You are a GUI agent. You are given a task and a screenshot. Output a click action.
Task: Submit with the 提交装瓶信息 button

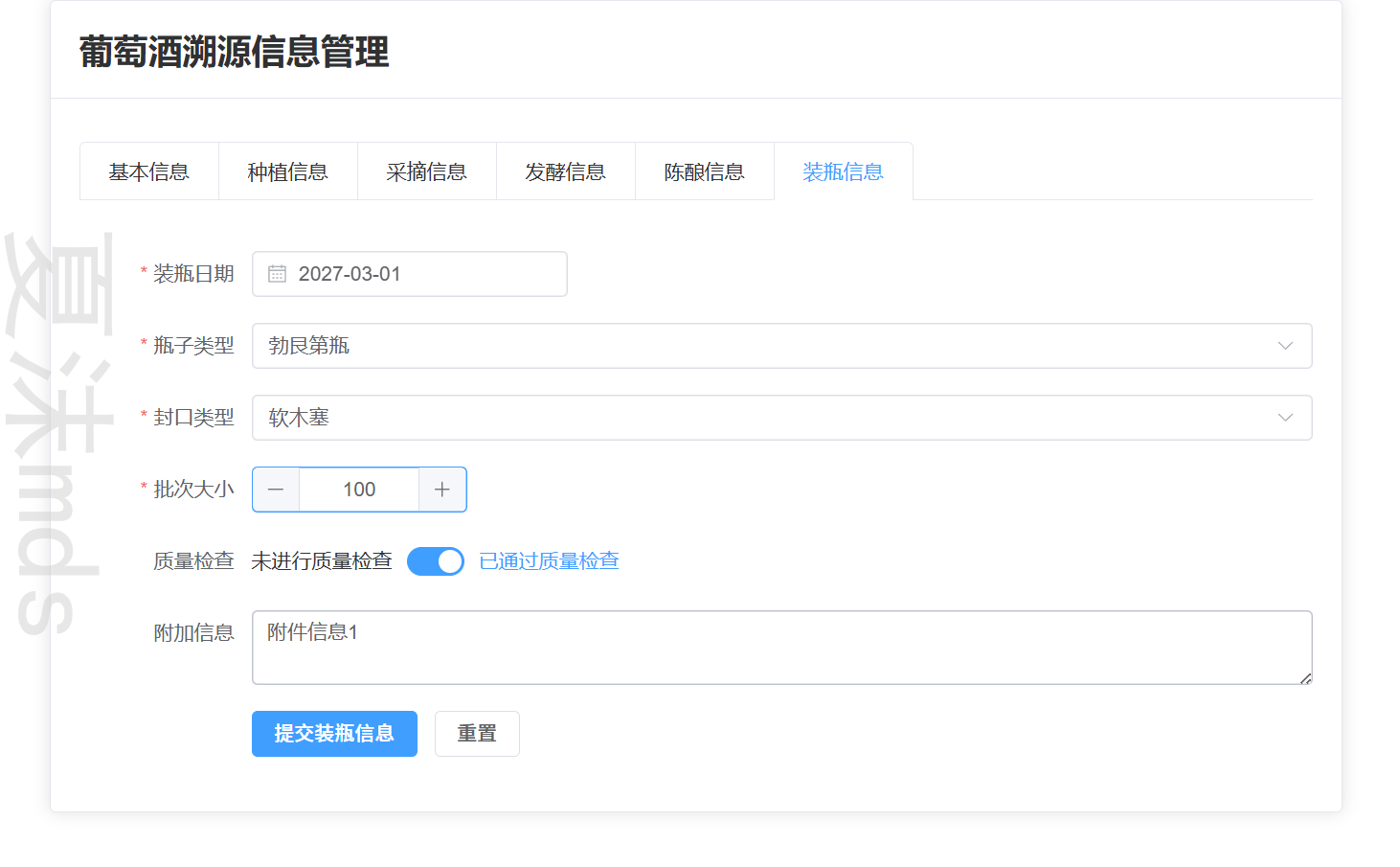[334, 734]
